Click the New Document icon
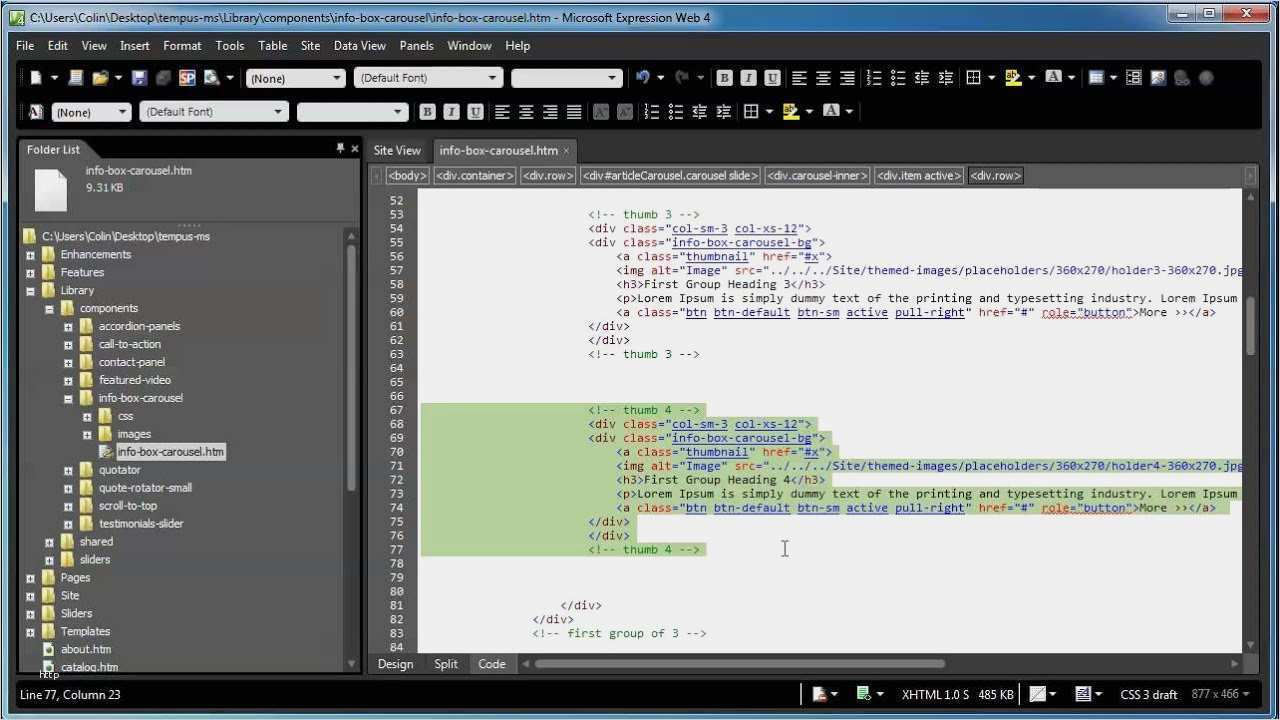This screenshot has height=720, width=1280. [36, 78]
